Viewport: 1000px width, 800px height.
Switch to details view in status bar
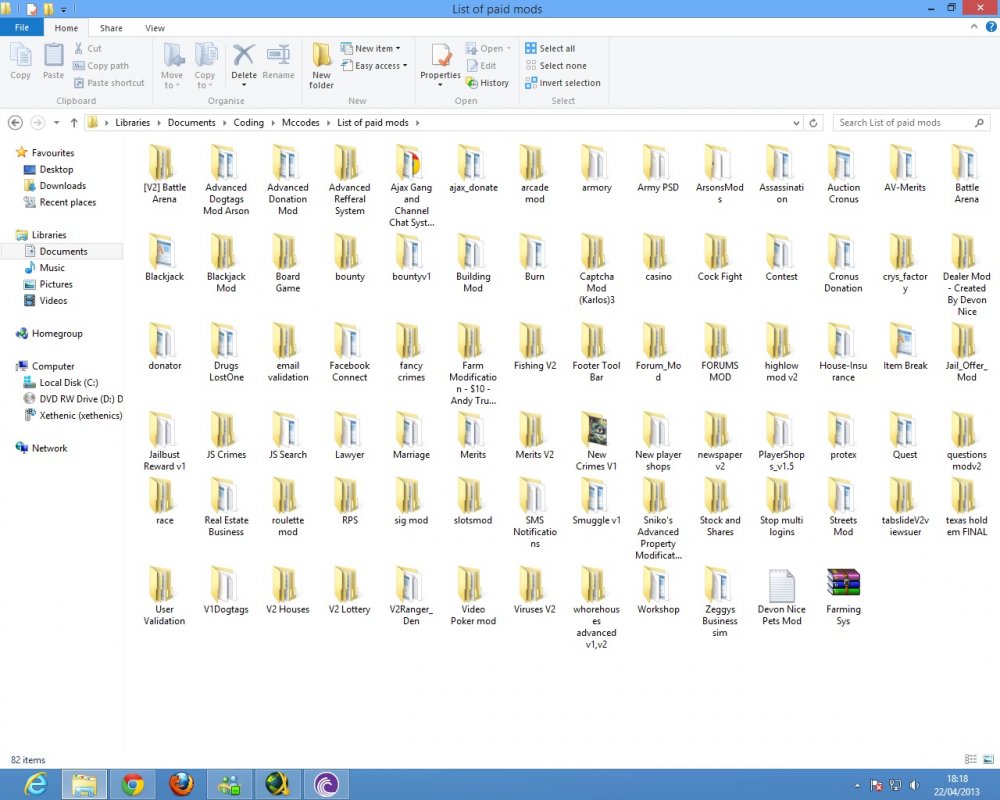970,760
